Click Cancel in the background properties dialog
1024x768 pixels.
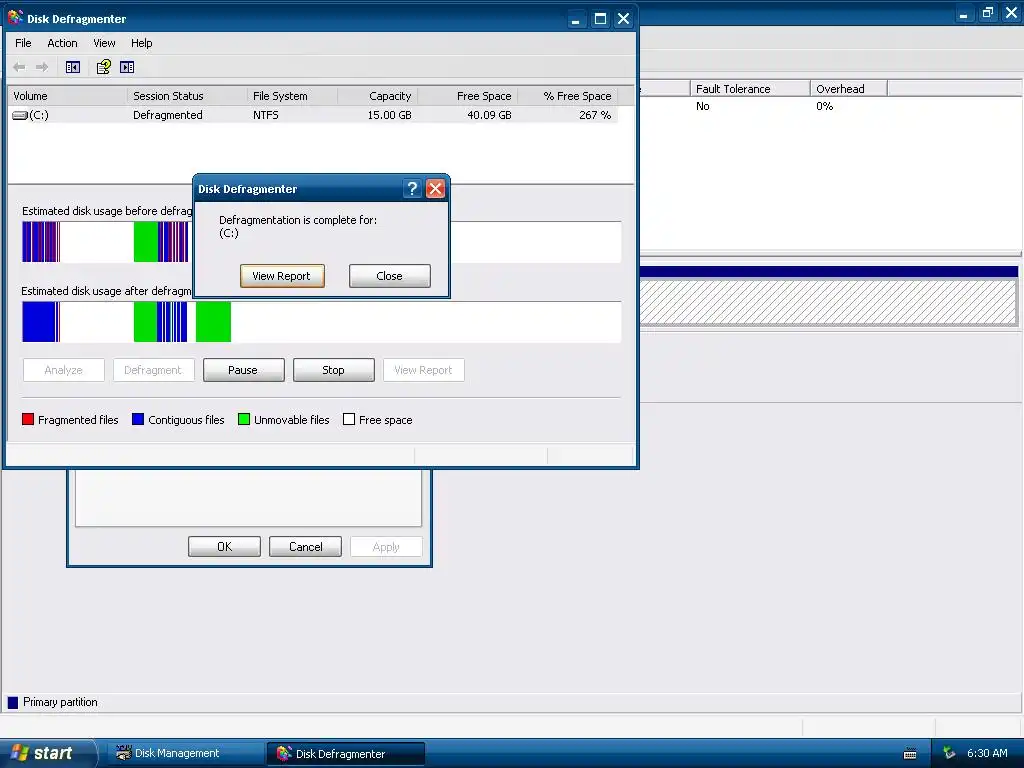pyautogui.click(x=305, y=547)
